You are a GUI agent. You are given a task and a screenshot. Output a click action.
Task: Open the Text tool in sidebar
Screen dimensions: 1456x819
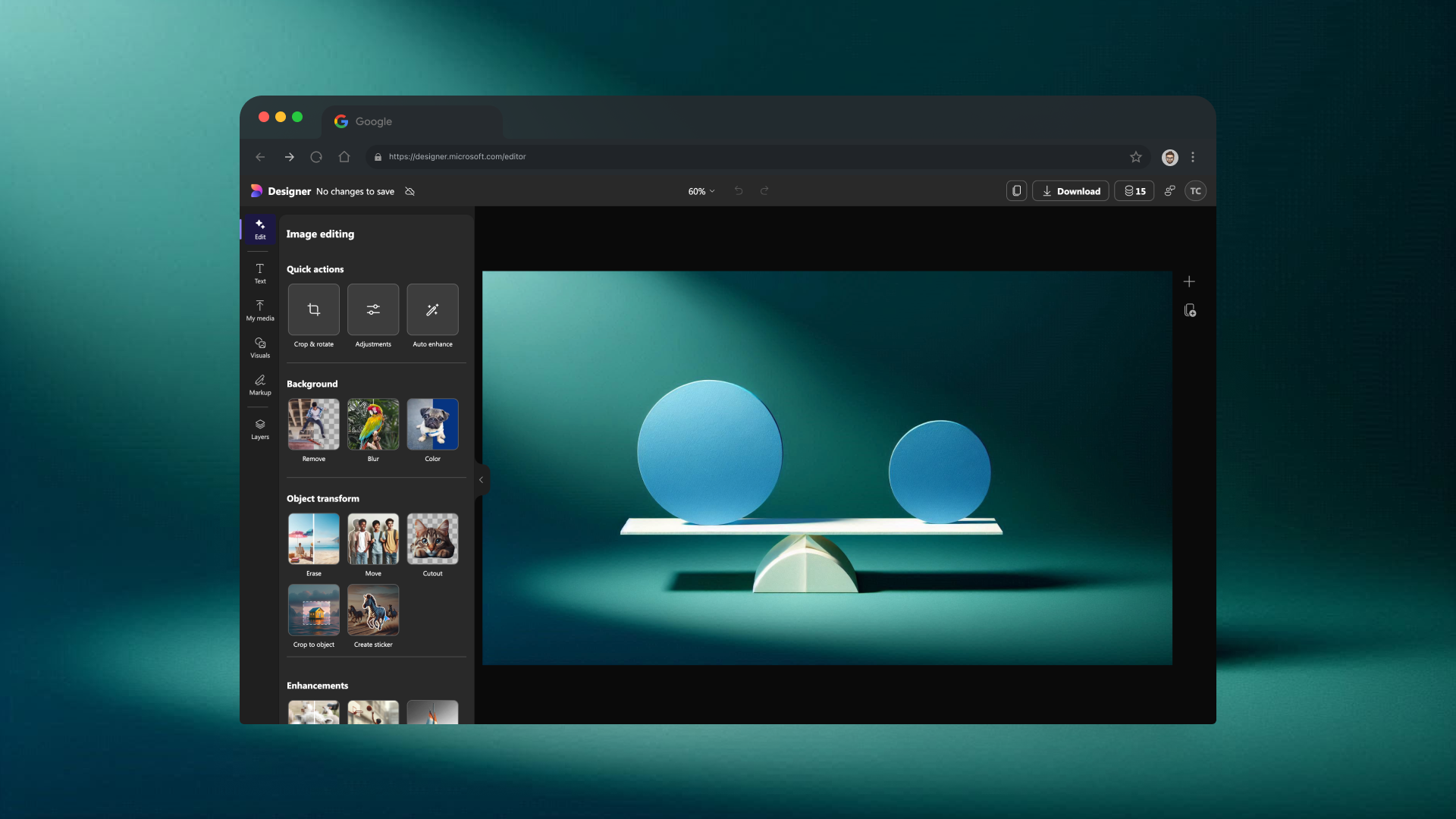coord(260,274)
